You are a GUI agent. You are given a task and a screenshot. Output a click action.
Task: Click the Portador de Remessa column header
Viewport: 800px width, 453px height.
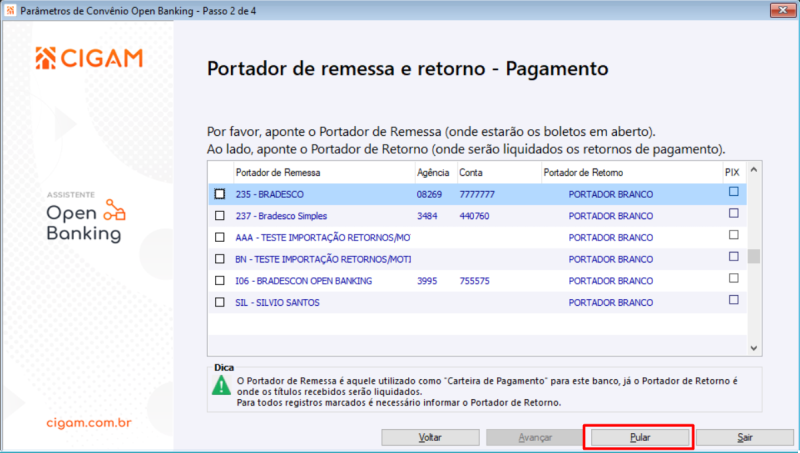(324, 172)
